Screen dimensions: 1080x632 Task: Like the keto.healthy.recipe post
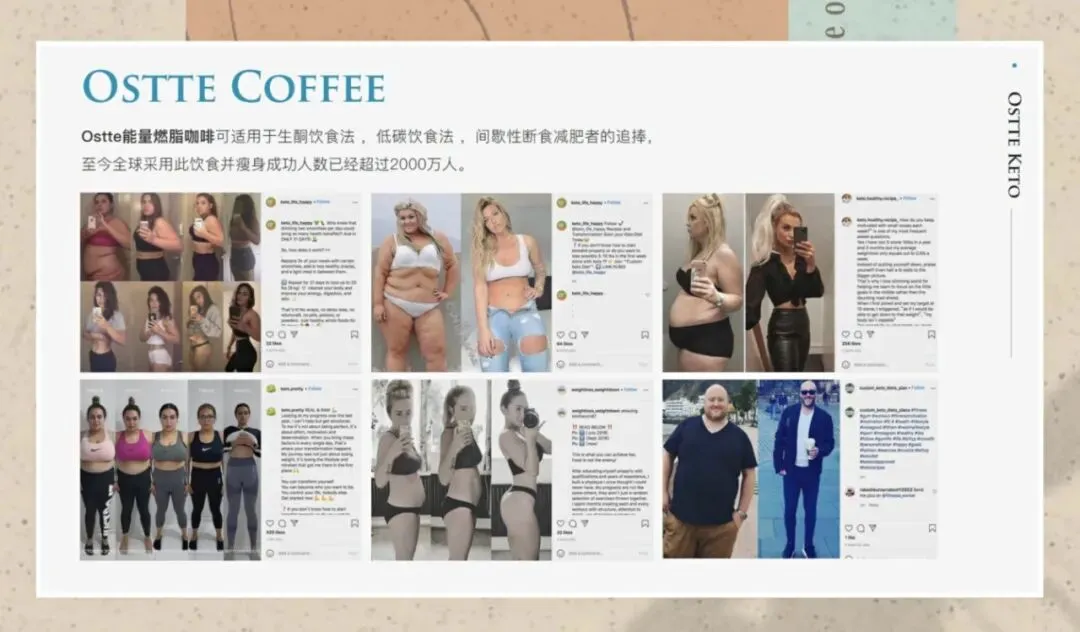[x=847, y=335]
